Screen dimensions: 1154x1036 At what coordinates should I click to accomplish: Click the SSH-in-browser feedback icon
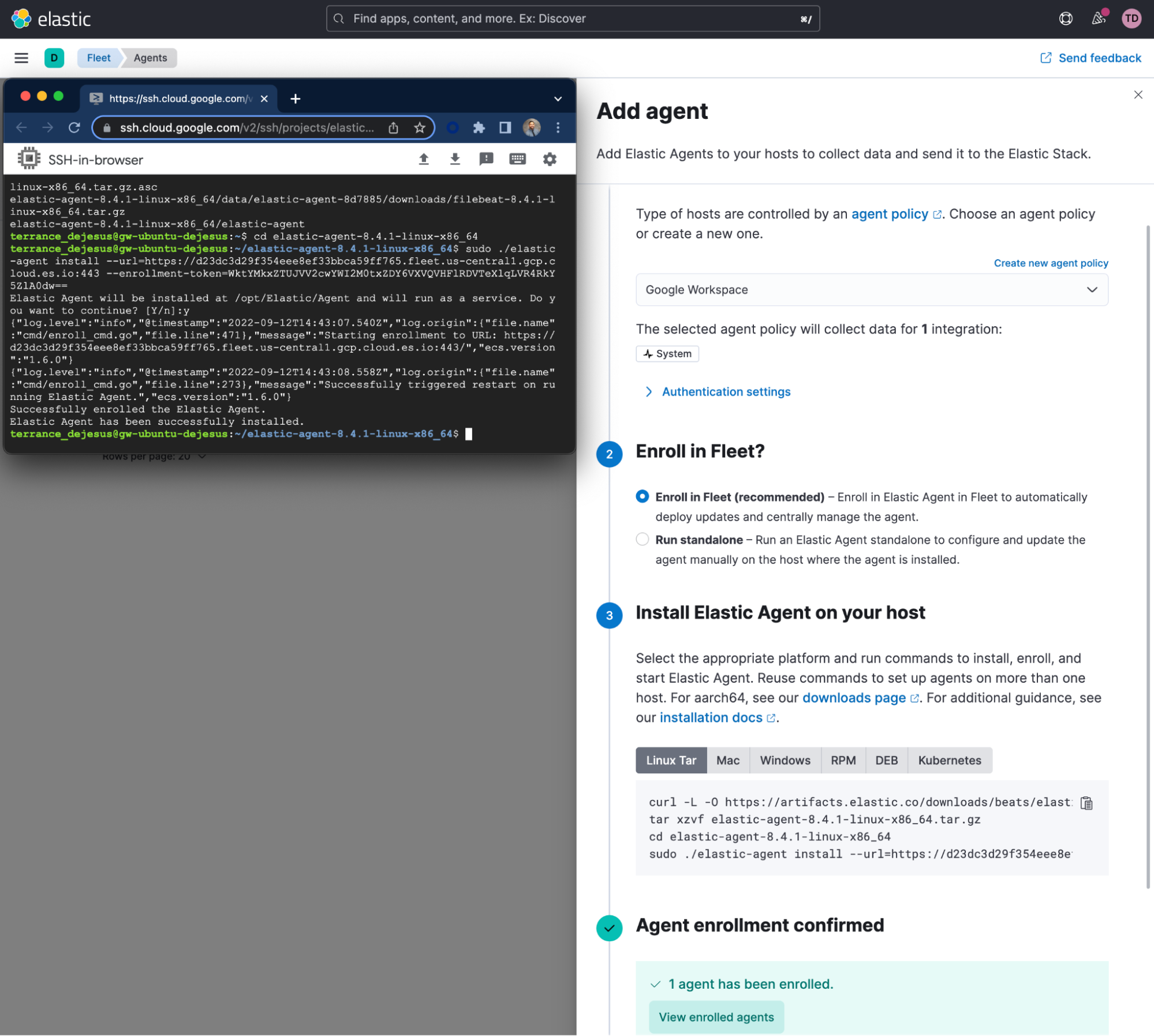click(486, 159)
